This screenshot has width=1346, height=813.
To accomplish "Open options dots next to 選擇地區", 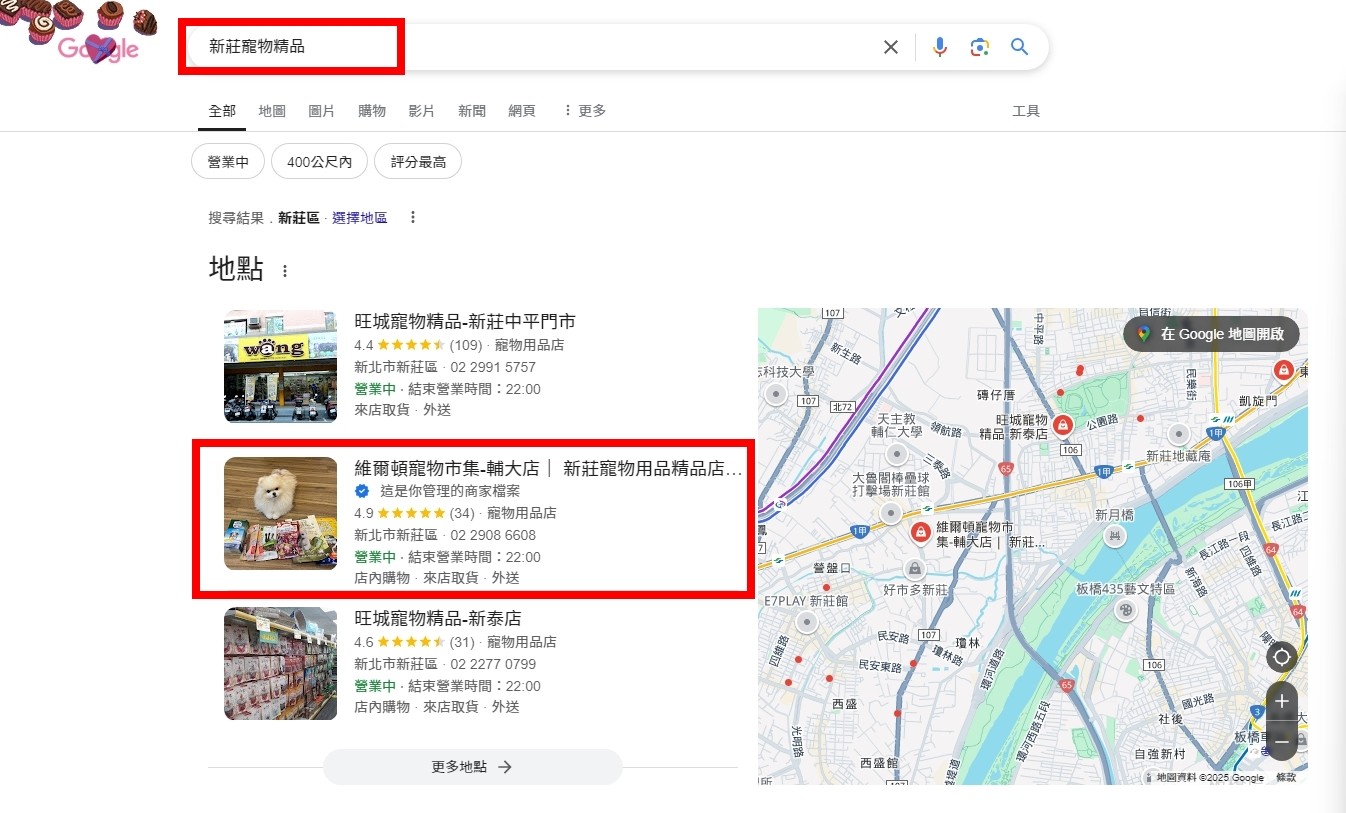I will tap(413, 217).
